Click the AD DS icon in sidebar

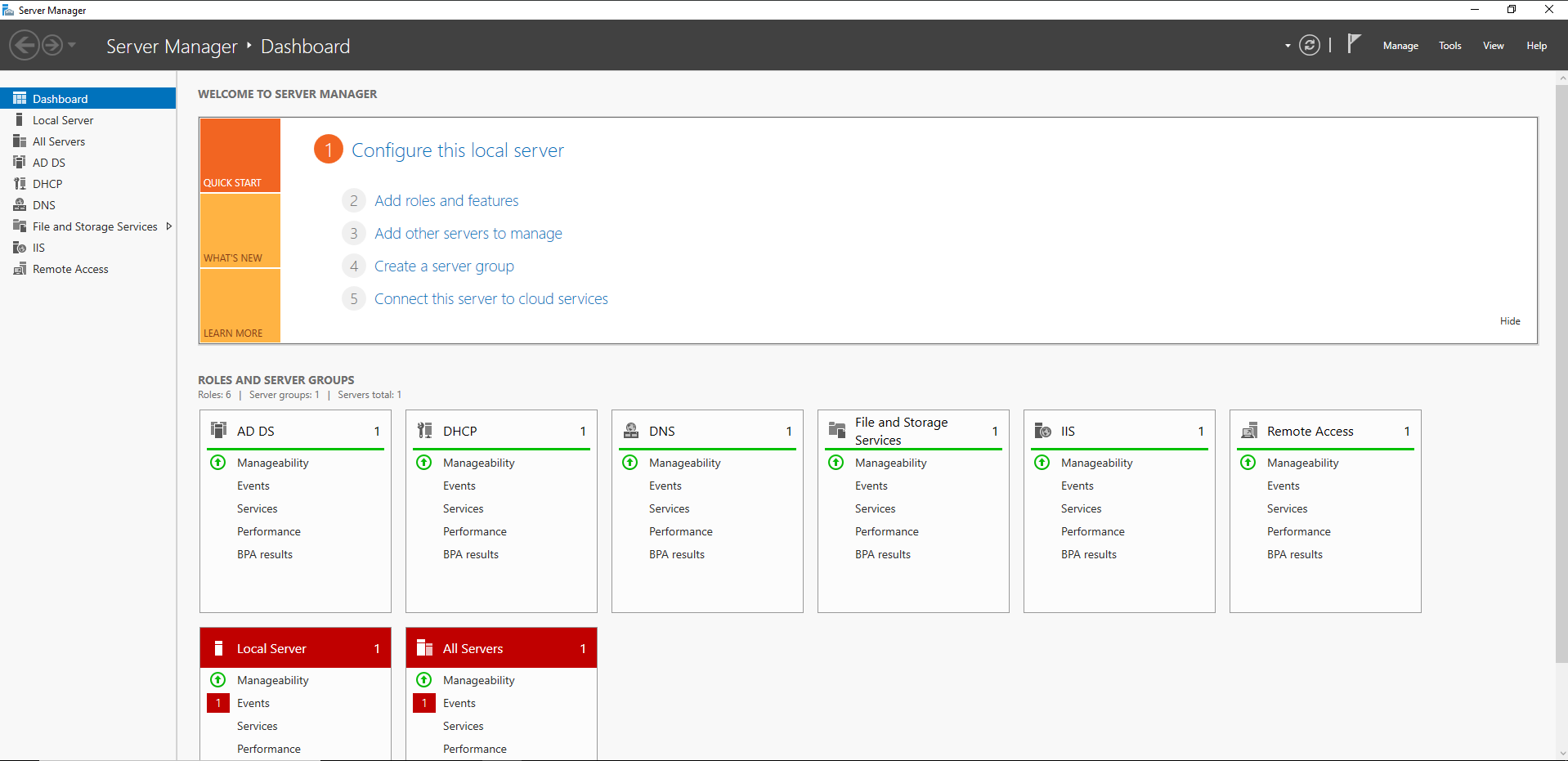[20, 162]
